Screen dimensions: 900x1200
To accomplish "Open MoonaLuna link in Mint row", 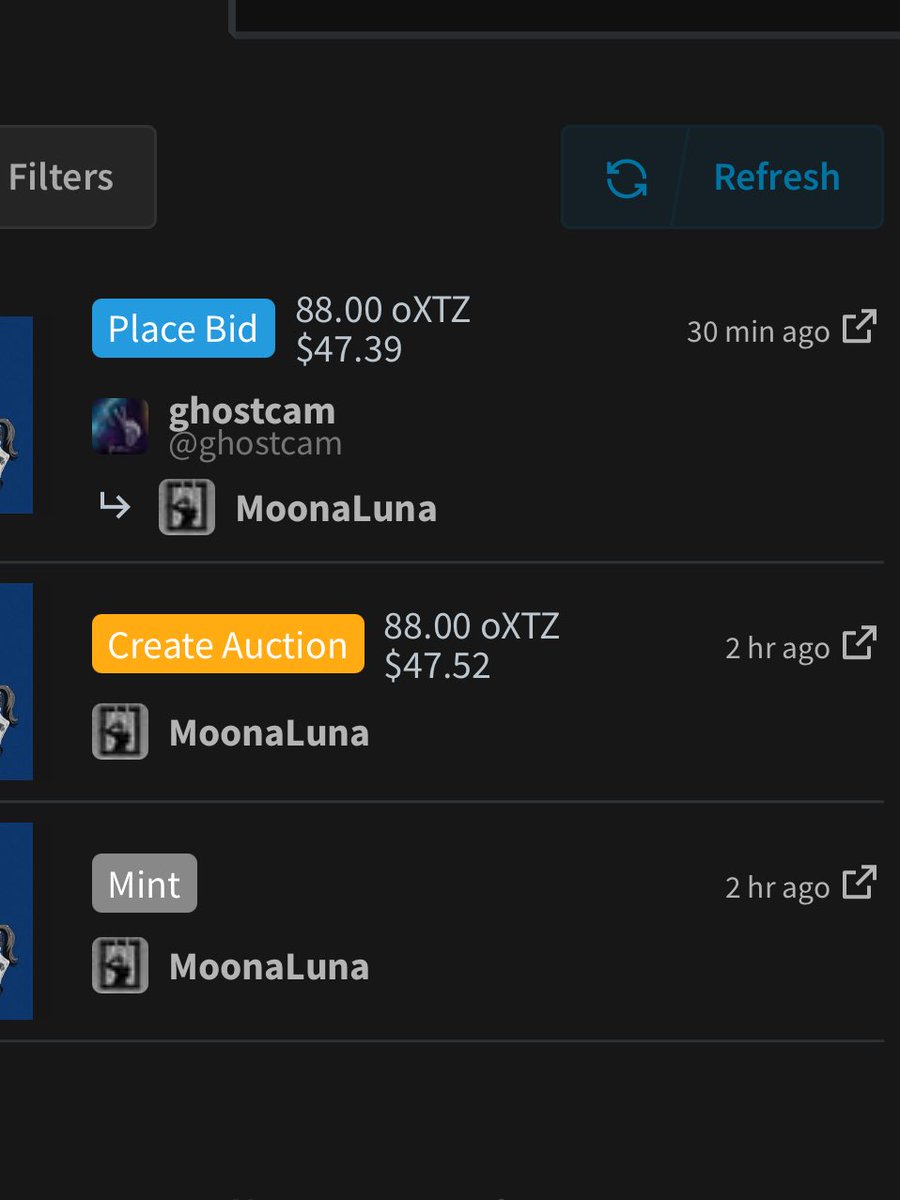I will 269,967.
